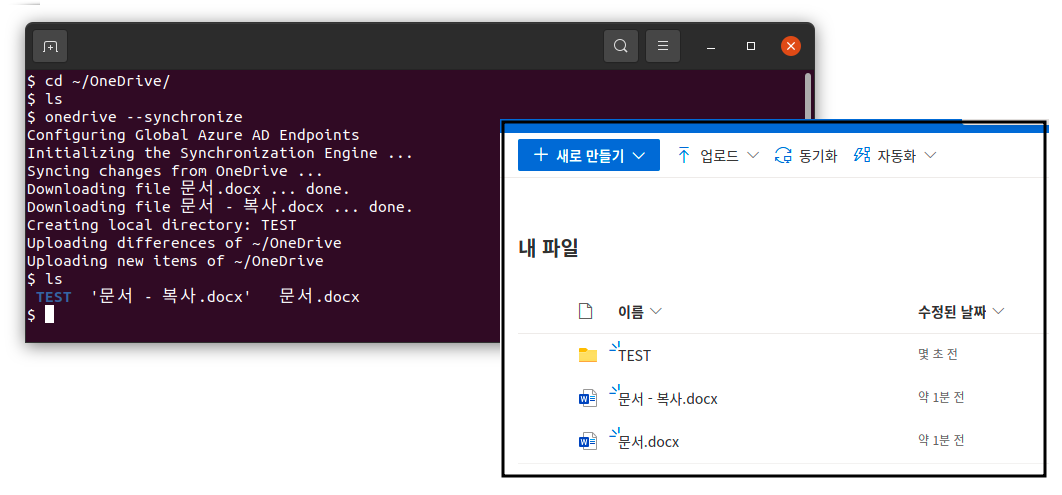Open the TEST folder in OneDrive
This screenshot has height=495, width=1062.
coord(635,356)
